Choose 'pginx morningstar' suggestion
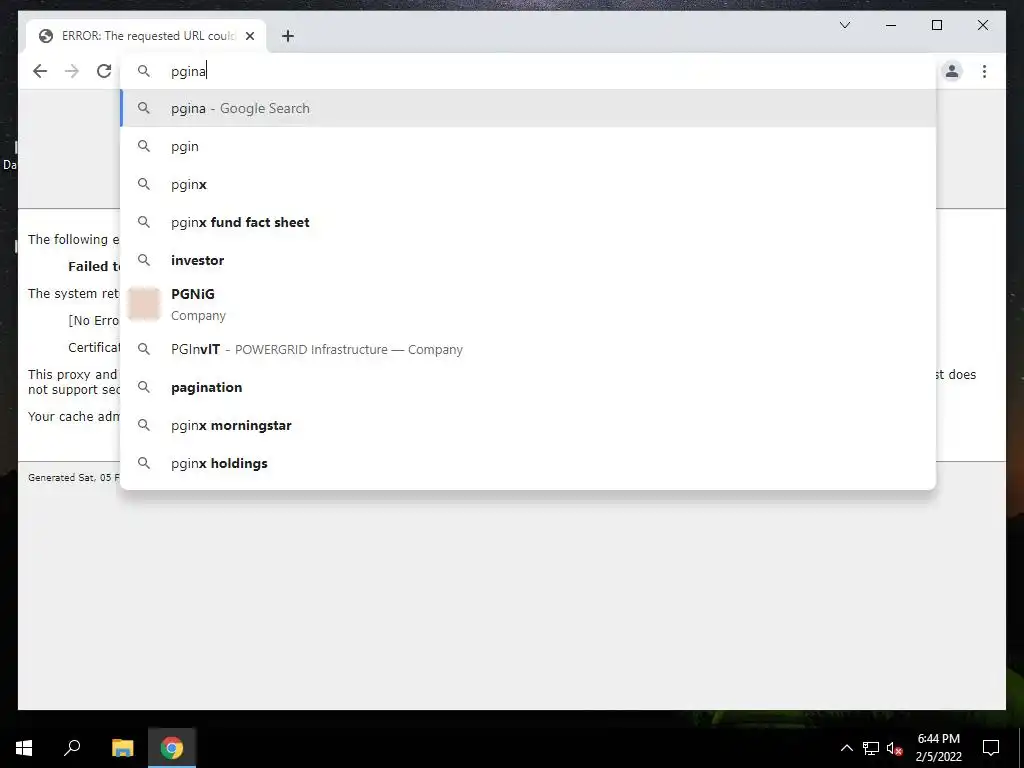 point(528,425)
